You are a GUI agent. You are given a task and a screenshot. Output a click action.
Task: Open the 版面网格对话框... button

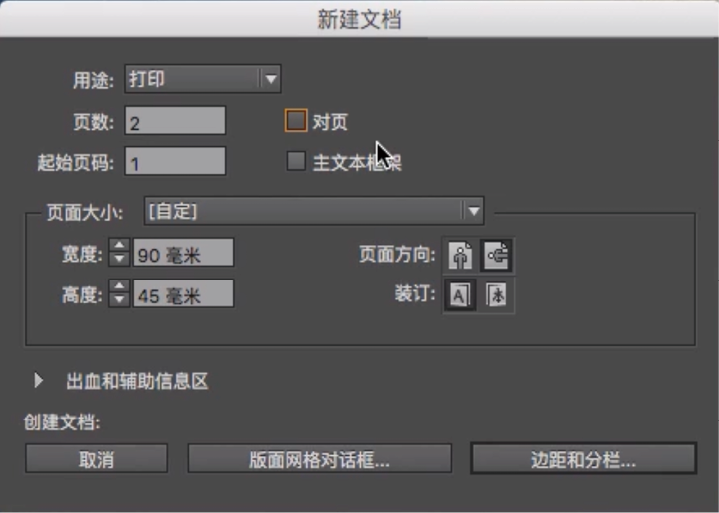319,459
